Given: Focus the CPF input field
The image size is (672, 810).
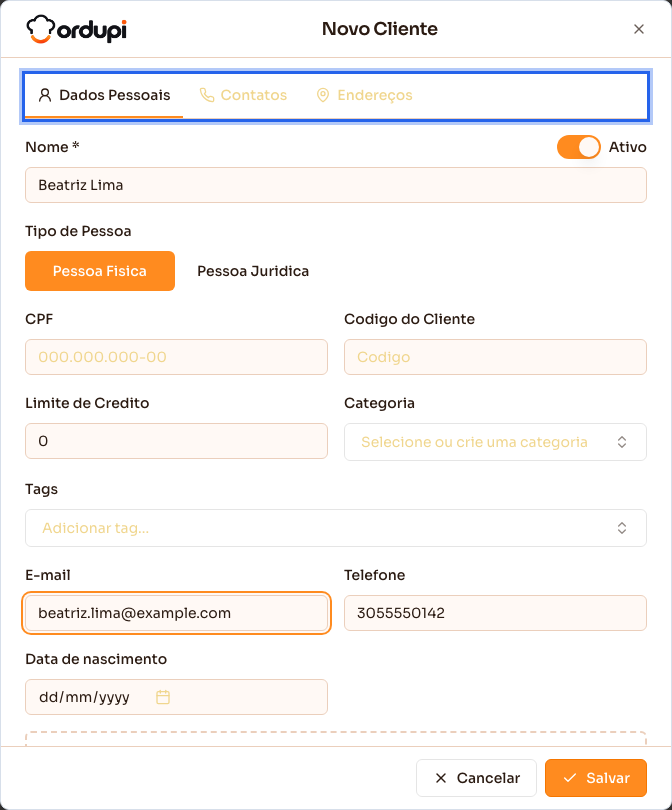Looking at the screenshot, I should (176, 357).
